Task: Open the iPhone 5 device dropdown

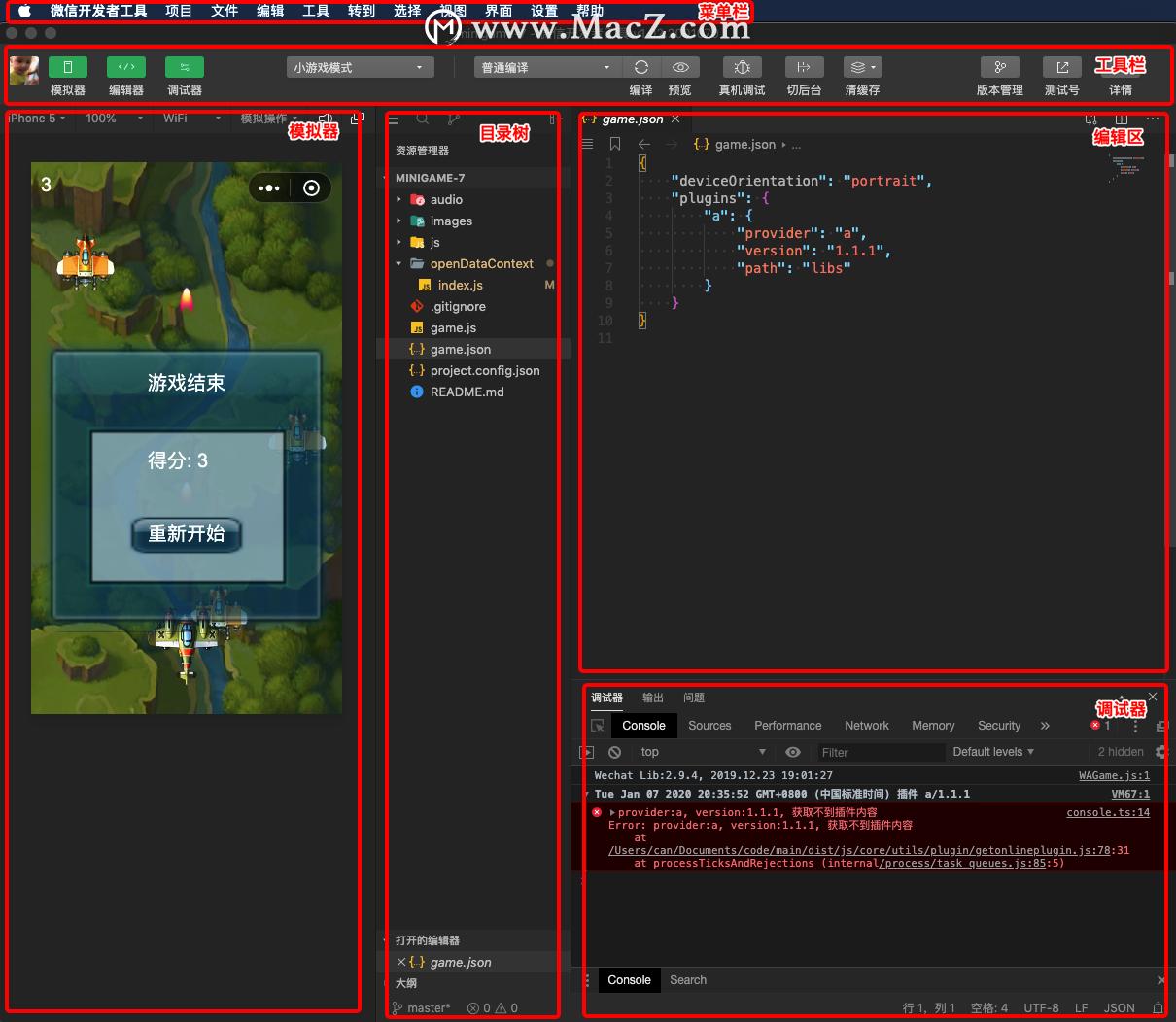Action: point(37,119)
